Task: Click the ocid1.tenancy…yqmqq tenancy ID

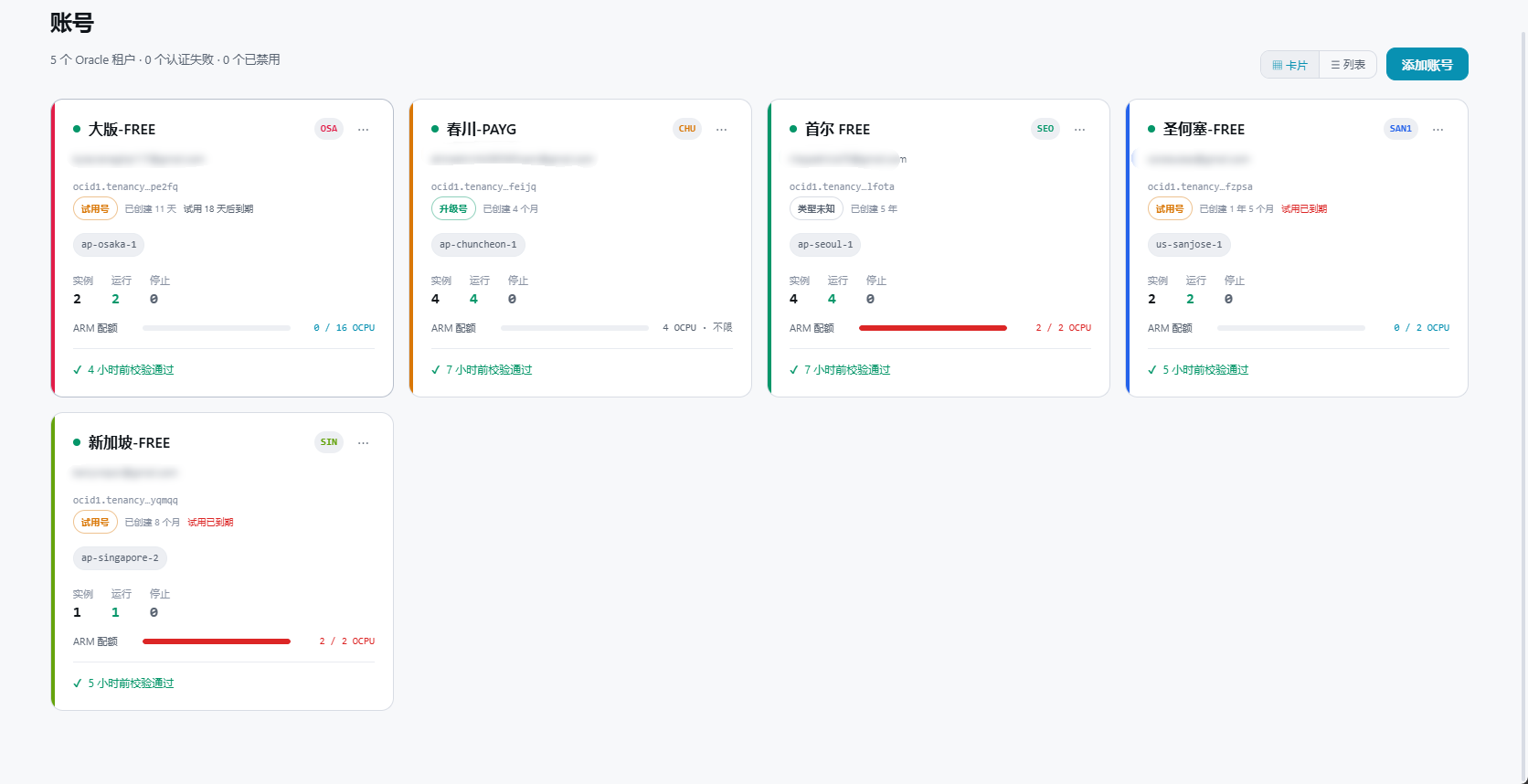Action: tap(126, 501)
